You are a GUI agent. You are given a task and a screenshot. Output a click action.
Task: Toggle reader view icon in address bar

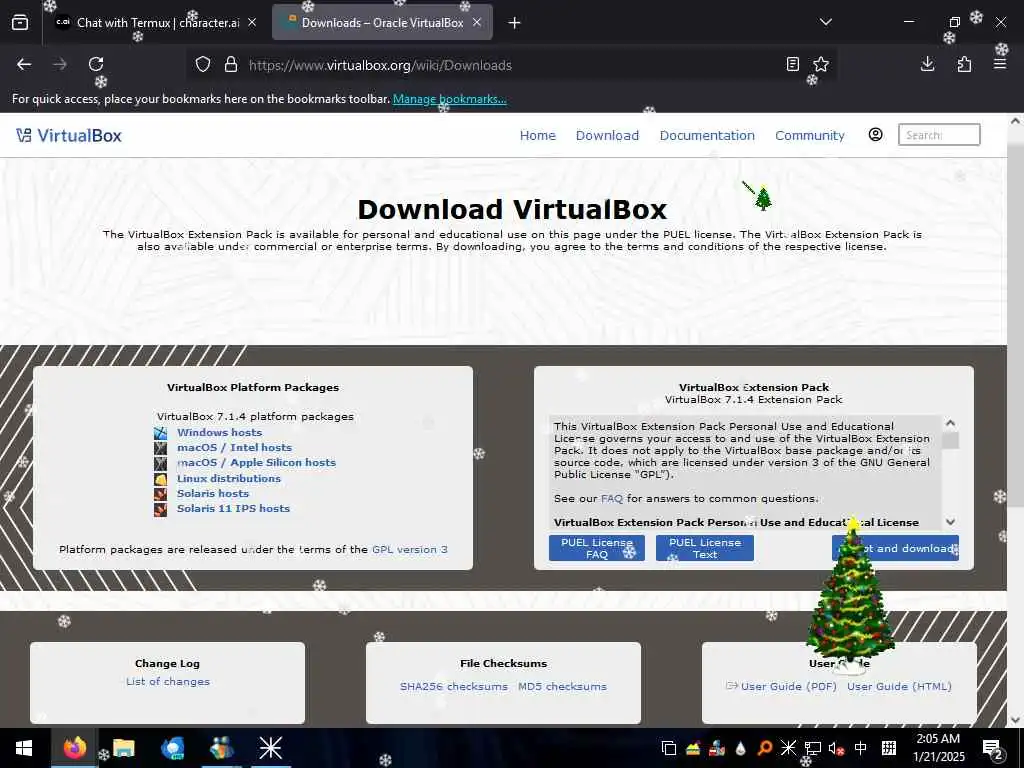[x=792, y=64]
